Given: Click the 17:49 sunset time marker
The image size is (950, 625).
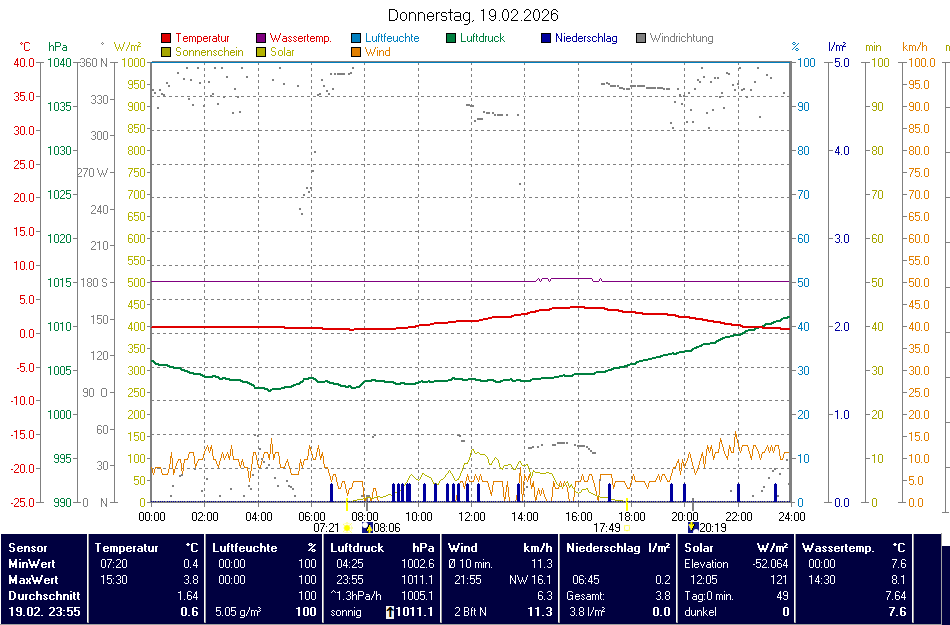Looking at the screenshot, I should 607,528.
